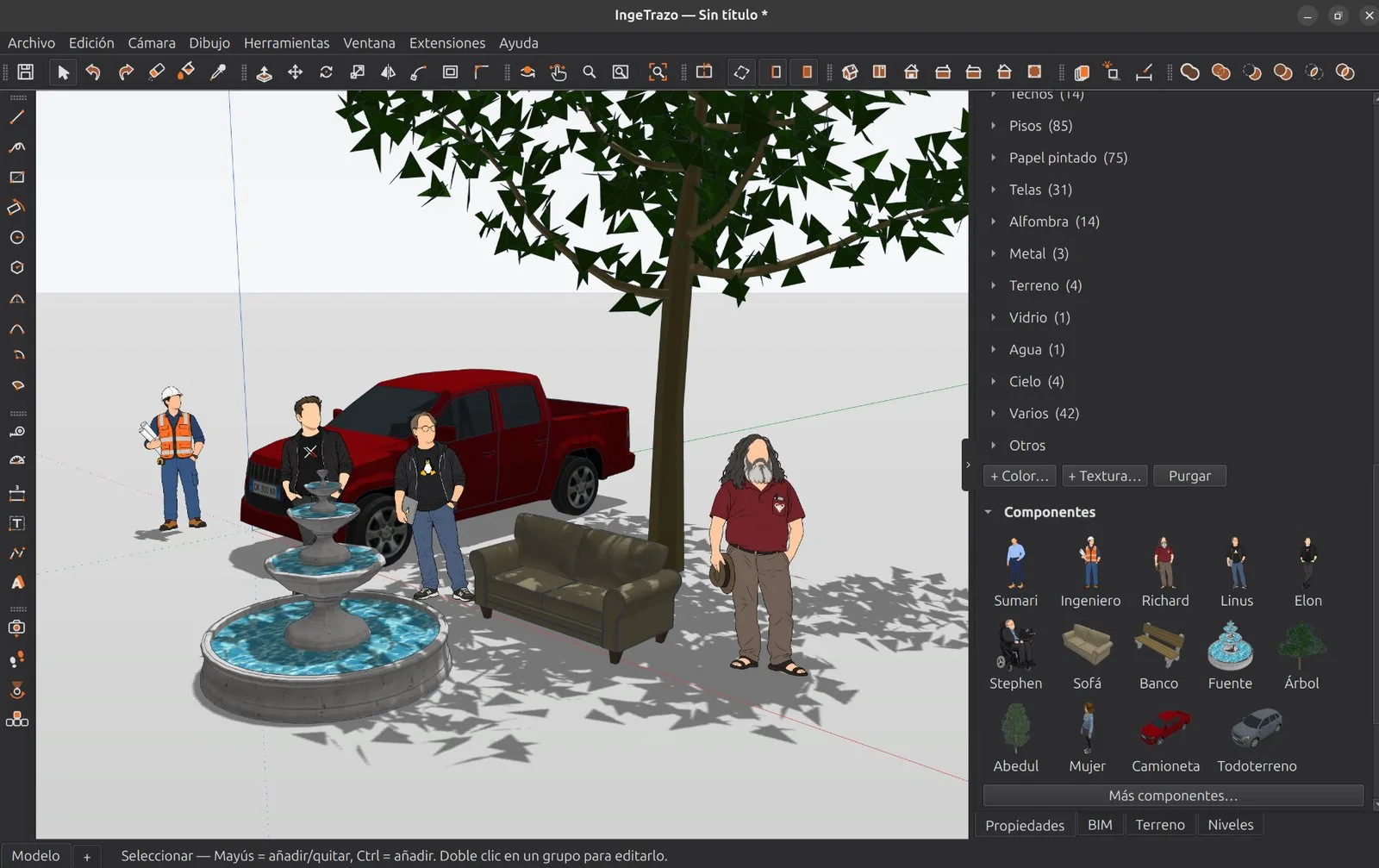This screenshot has width=1379, height=868.
Task: Choose the four-arrow Move tool
Action: (x=295, y=72)
